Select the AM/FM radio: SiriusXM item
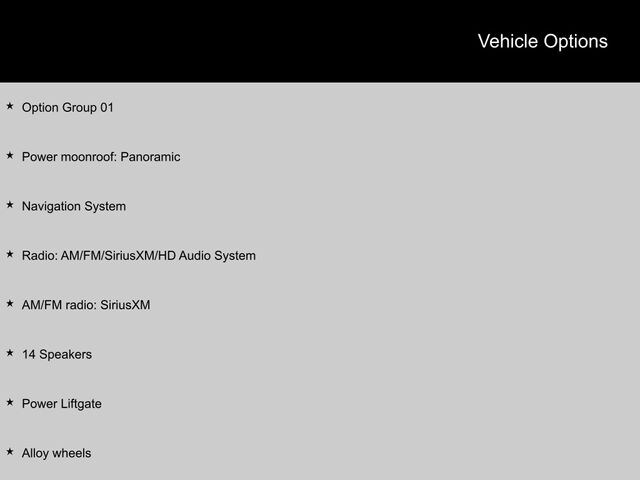Image resolution: width=640 pixels, height=480 pixels. 86,305
